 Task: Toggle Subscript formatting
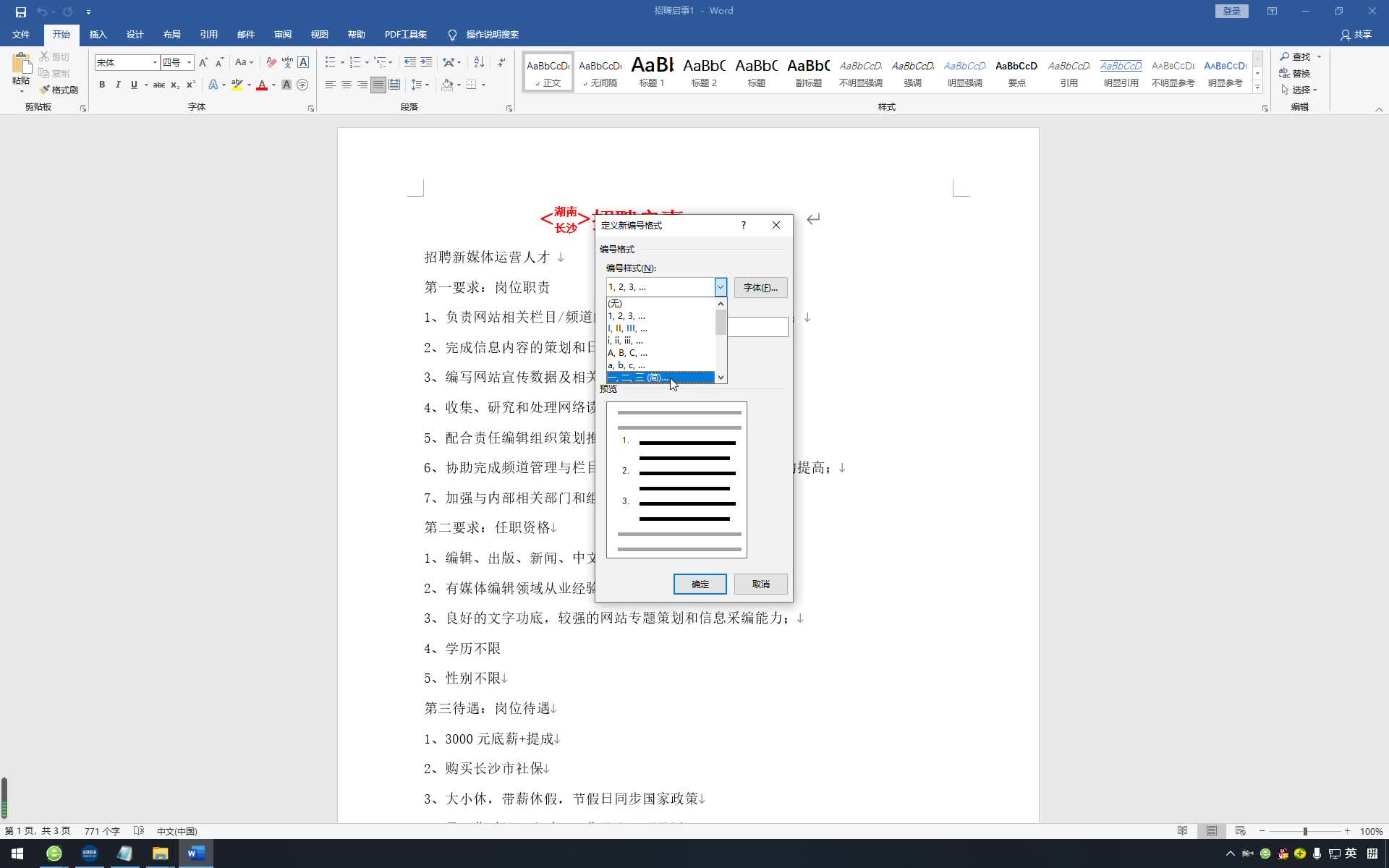pos(175,85)
